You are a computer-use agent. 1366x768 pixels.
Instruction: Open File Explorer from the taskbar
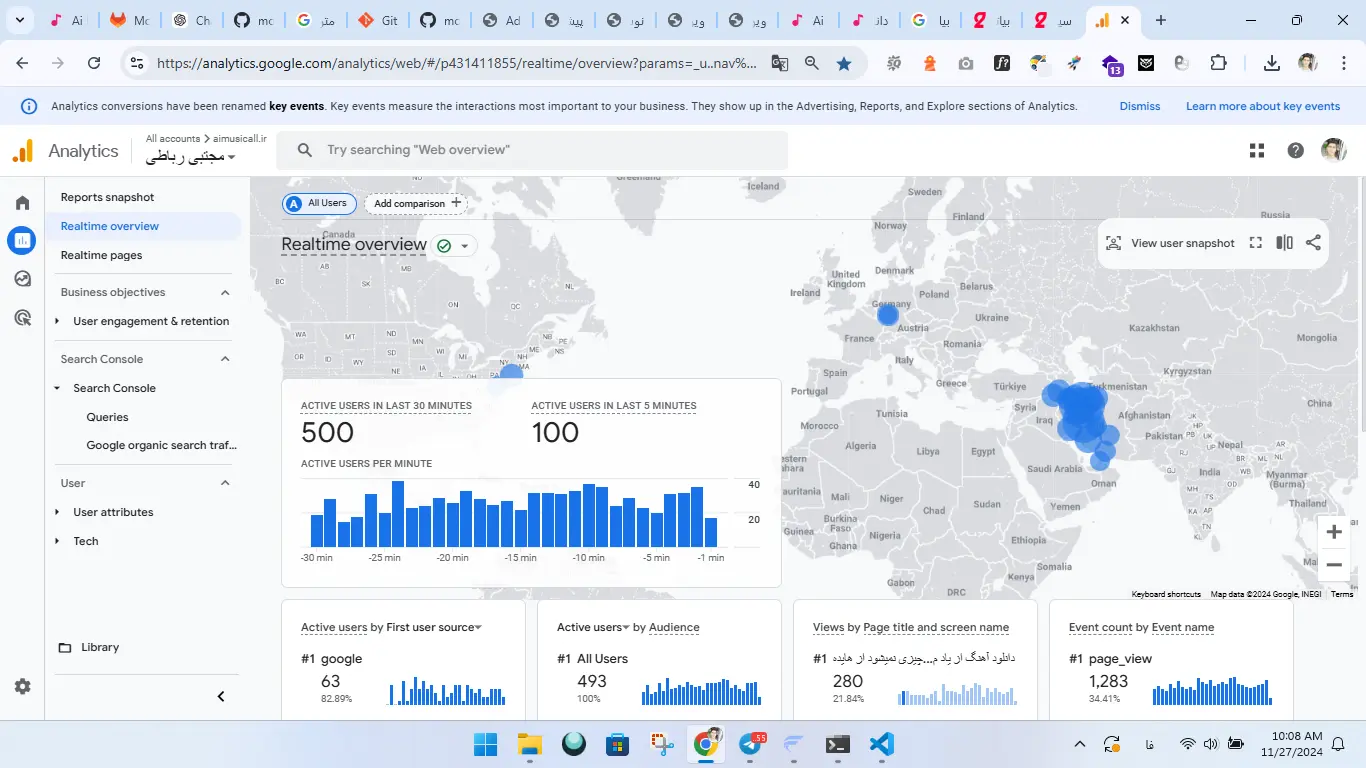tap(529, 744)
